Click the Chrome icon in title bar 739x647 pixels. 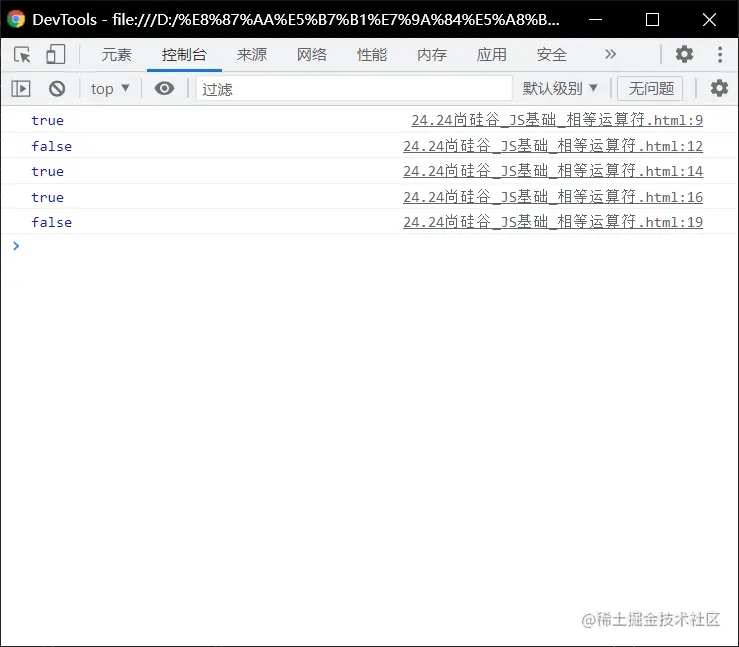(16, 19)
